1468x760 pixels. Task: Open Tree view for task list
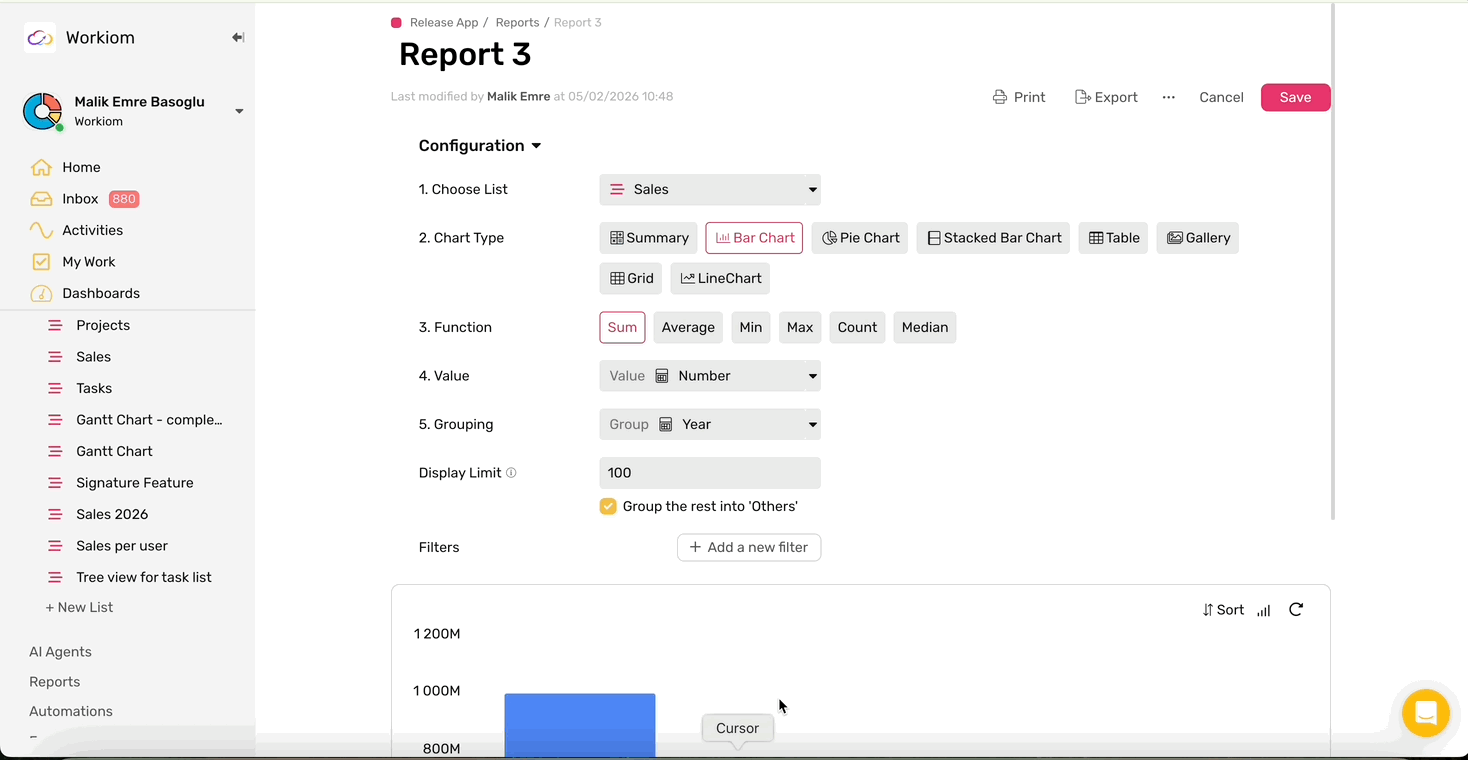point(144,577)
